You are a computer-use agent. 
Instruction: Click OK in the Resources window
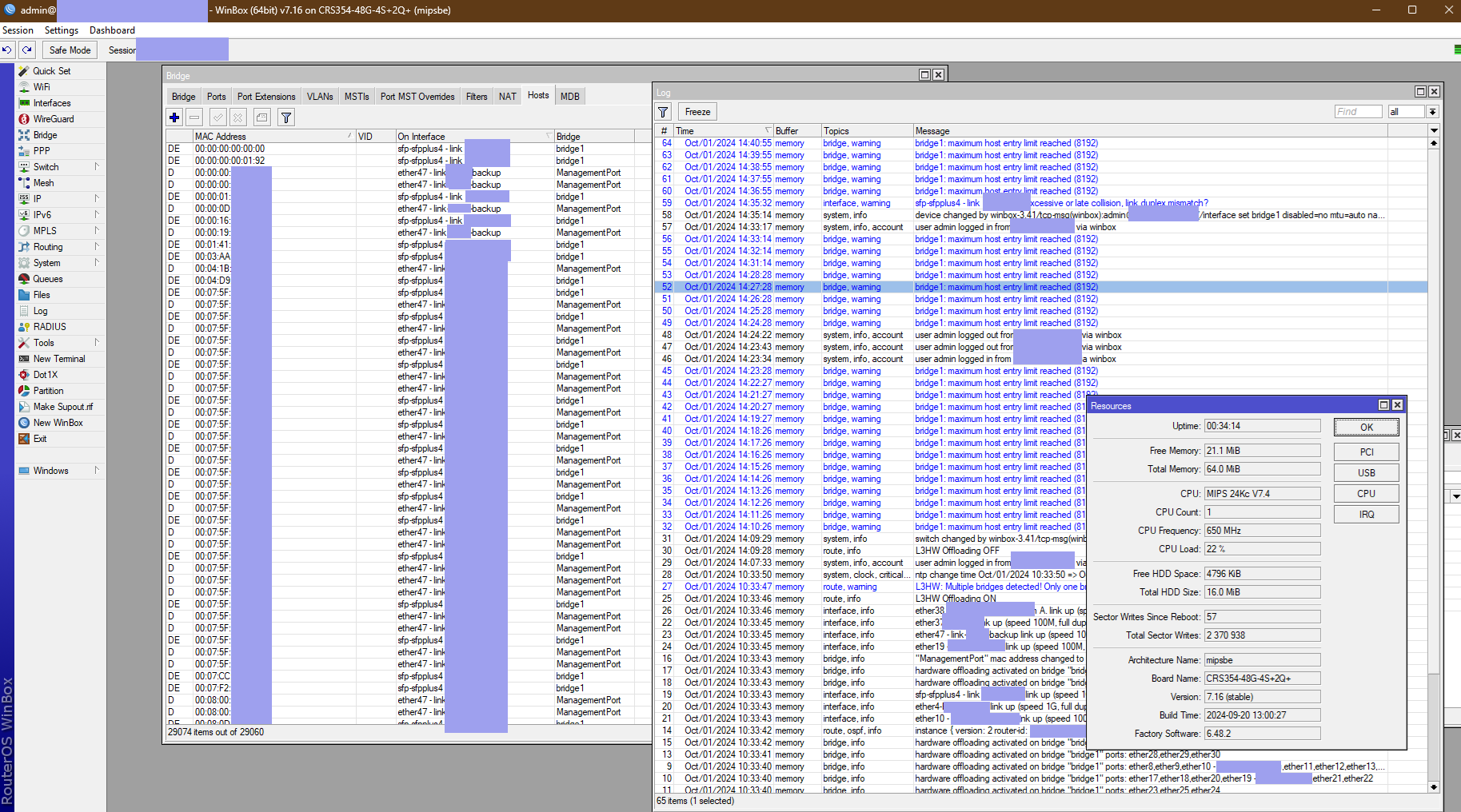tap(1366, 427)
